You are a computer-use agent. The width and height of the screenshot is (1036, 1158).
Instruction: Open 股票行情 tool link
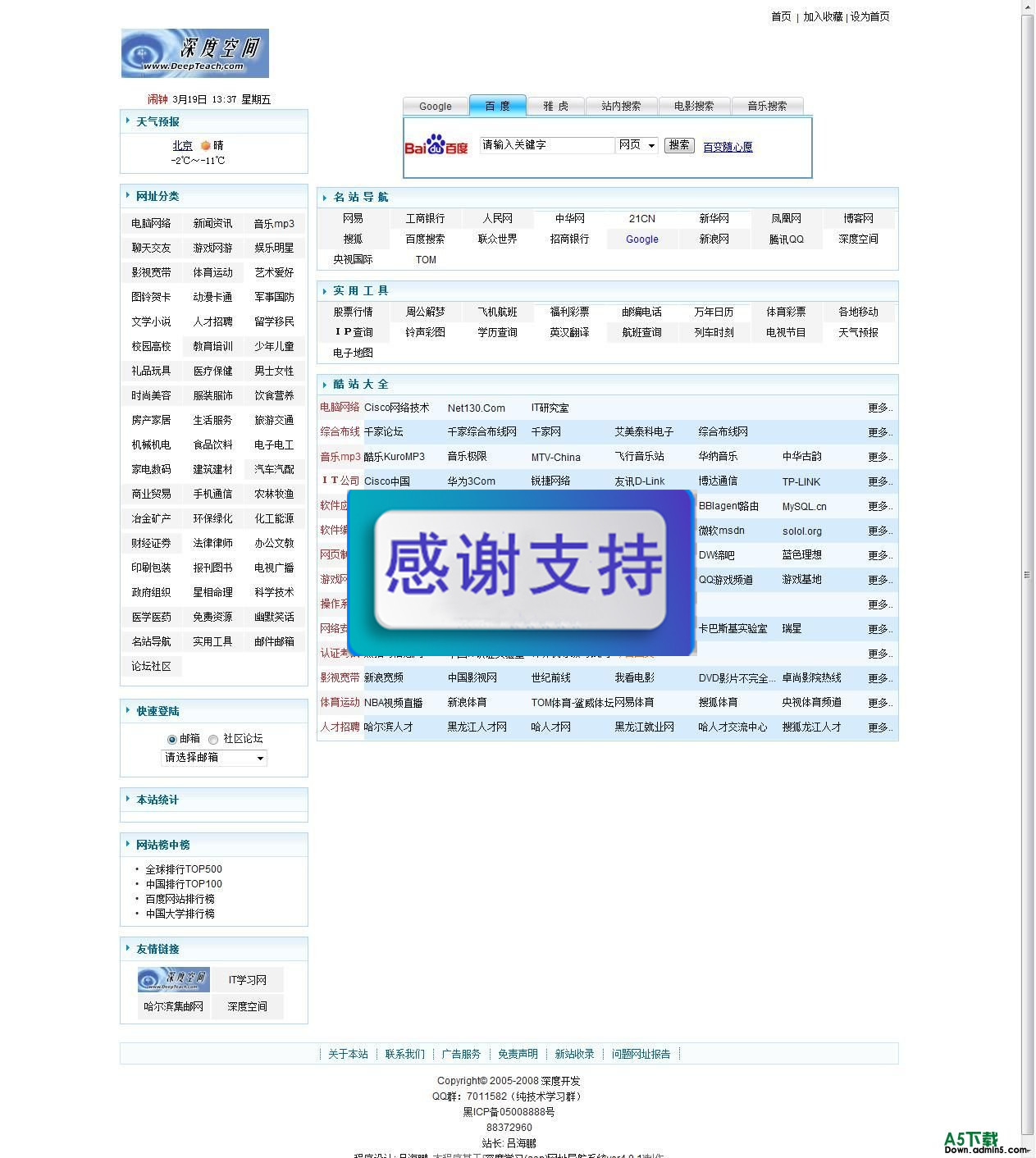(353, 312)
